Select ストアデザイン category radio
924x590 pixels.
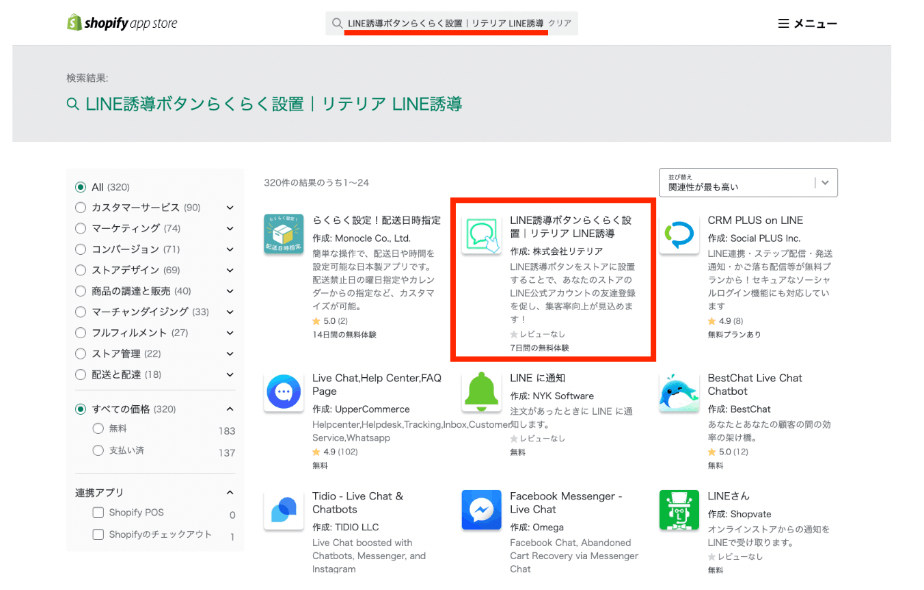tap(81, 270)
